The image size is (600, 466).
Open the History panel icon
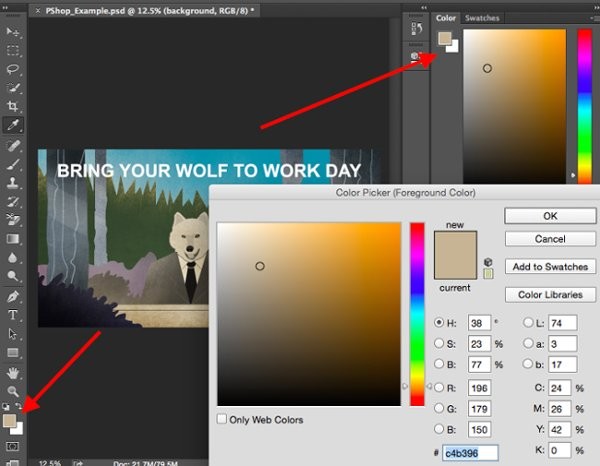415,30
